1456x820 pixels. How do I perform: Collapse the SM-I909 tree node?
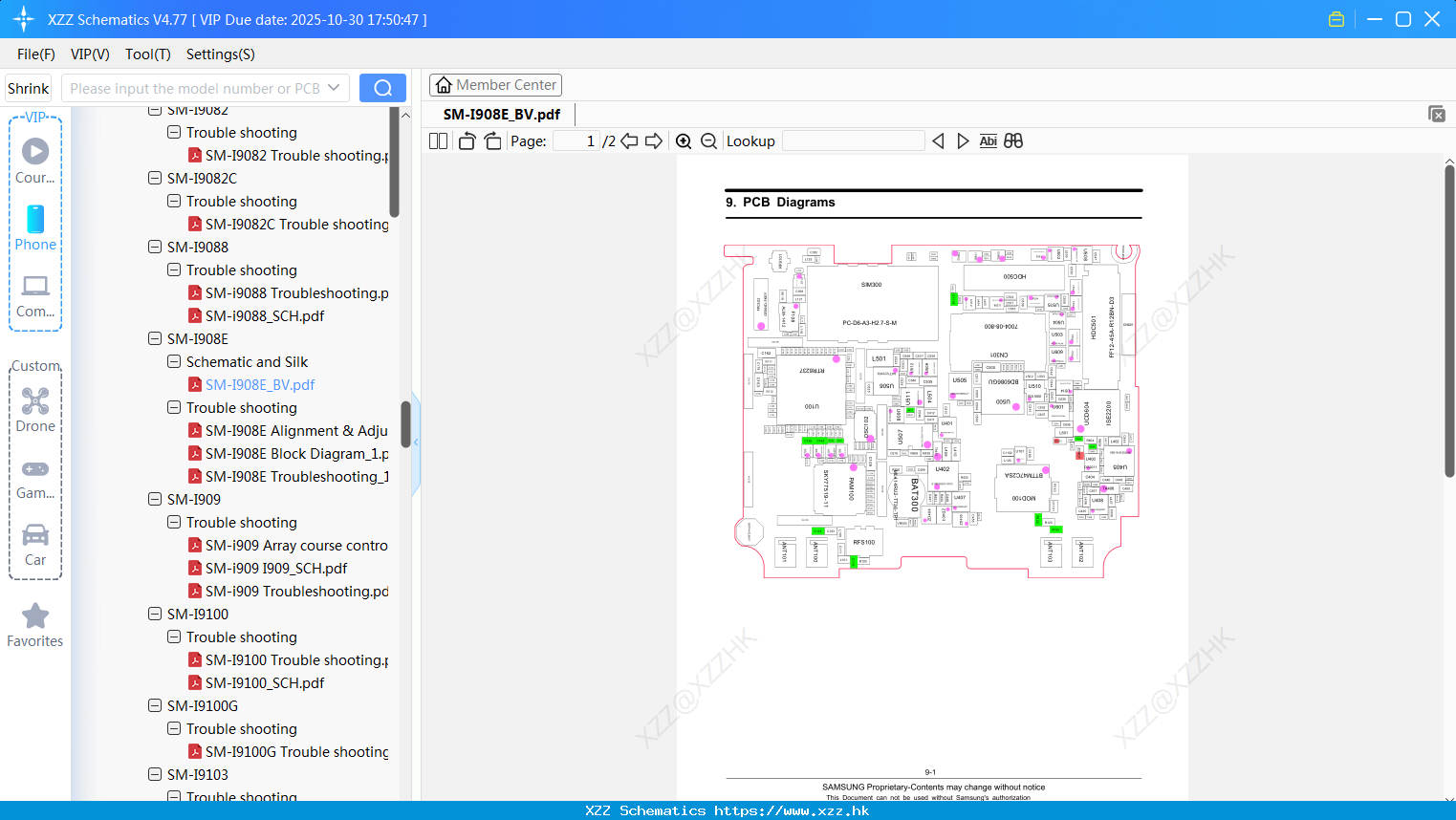(155, 499)
